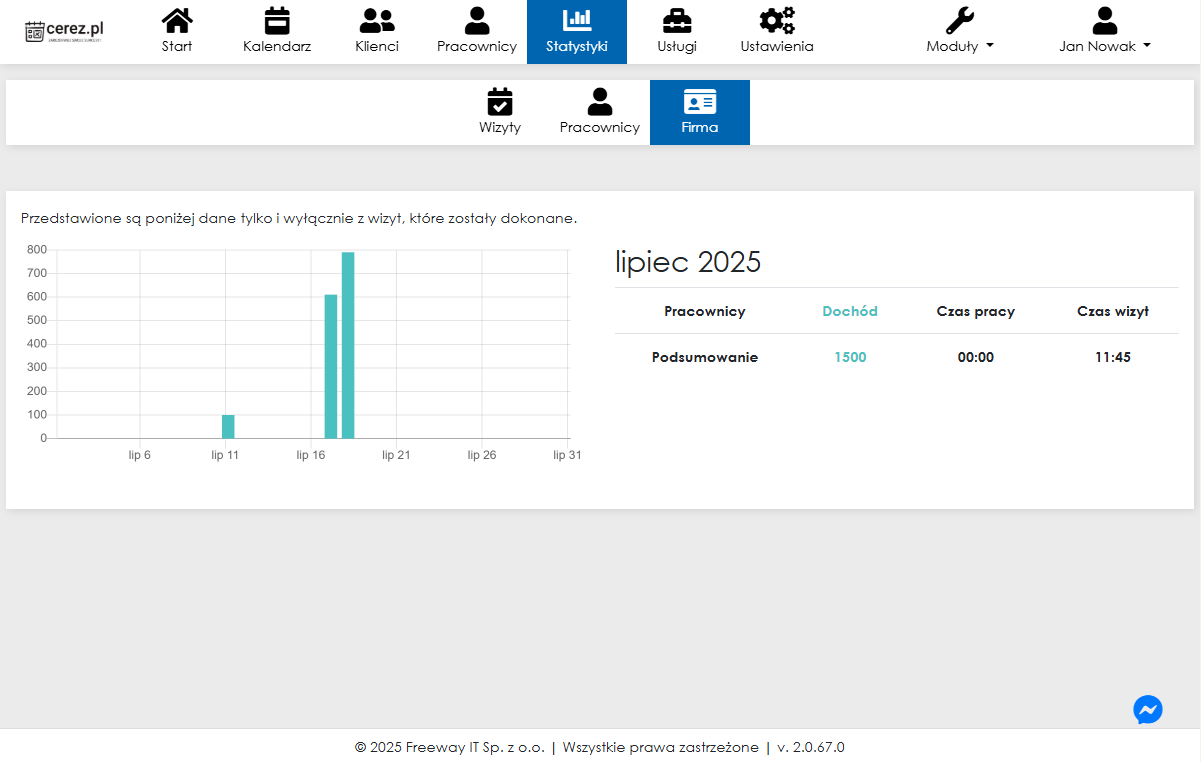Click the Podsumowanie income value 1500

(x=850, y=357)
